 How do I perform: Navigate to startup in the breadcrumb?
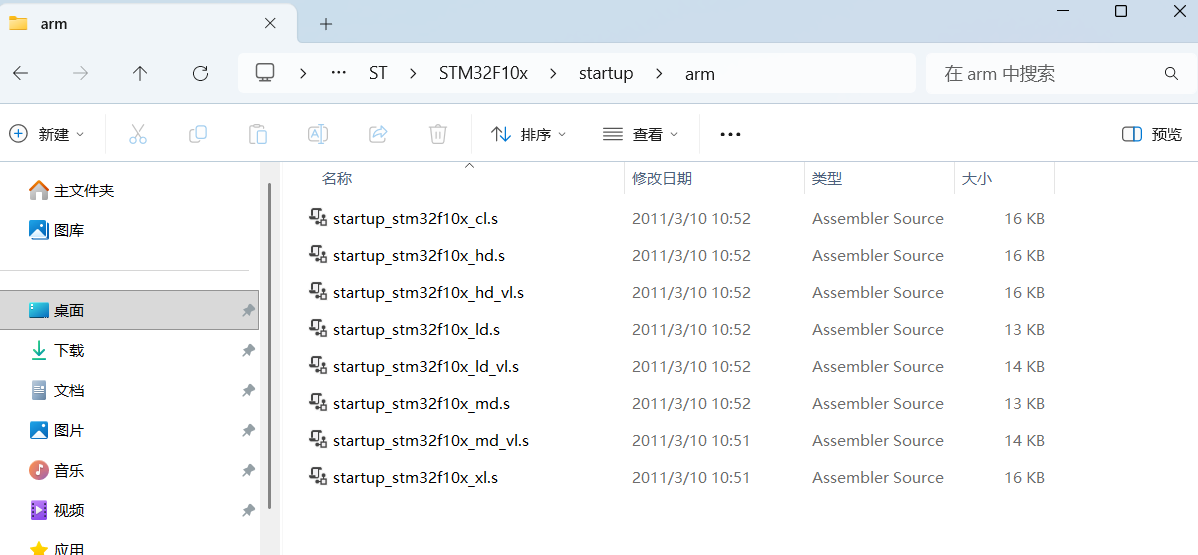tap(606, 73)
